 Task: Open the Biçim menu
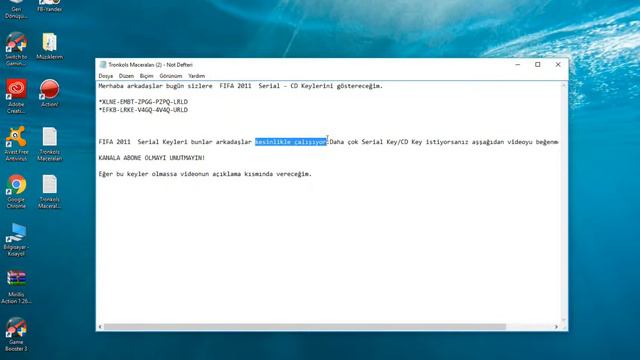coord(147,76)
